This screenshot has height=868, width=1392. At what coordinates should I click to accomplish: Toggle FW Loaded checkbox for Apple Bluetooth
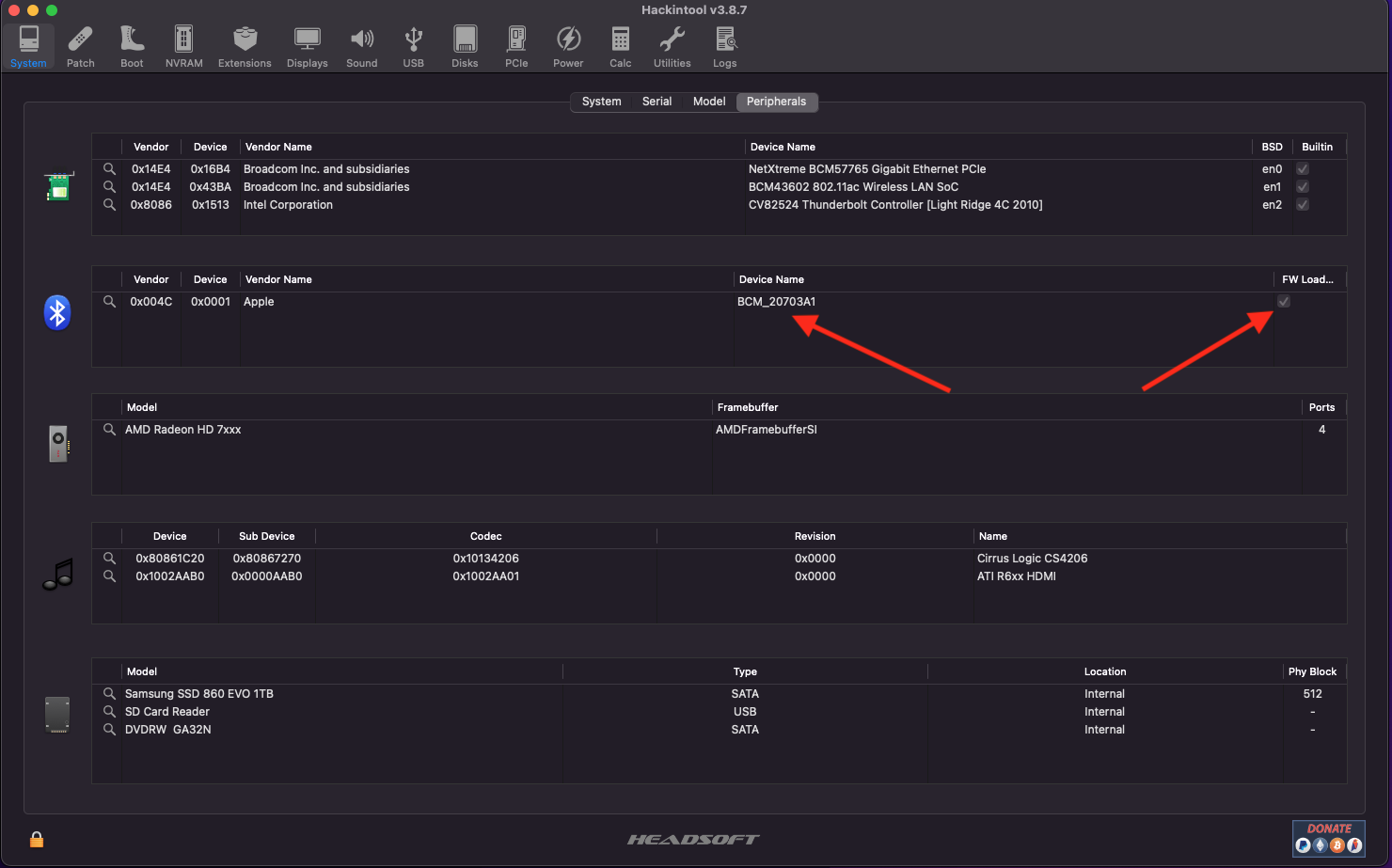pyautogui.click(x=1284, y=302)
